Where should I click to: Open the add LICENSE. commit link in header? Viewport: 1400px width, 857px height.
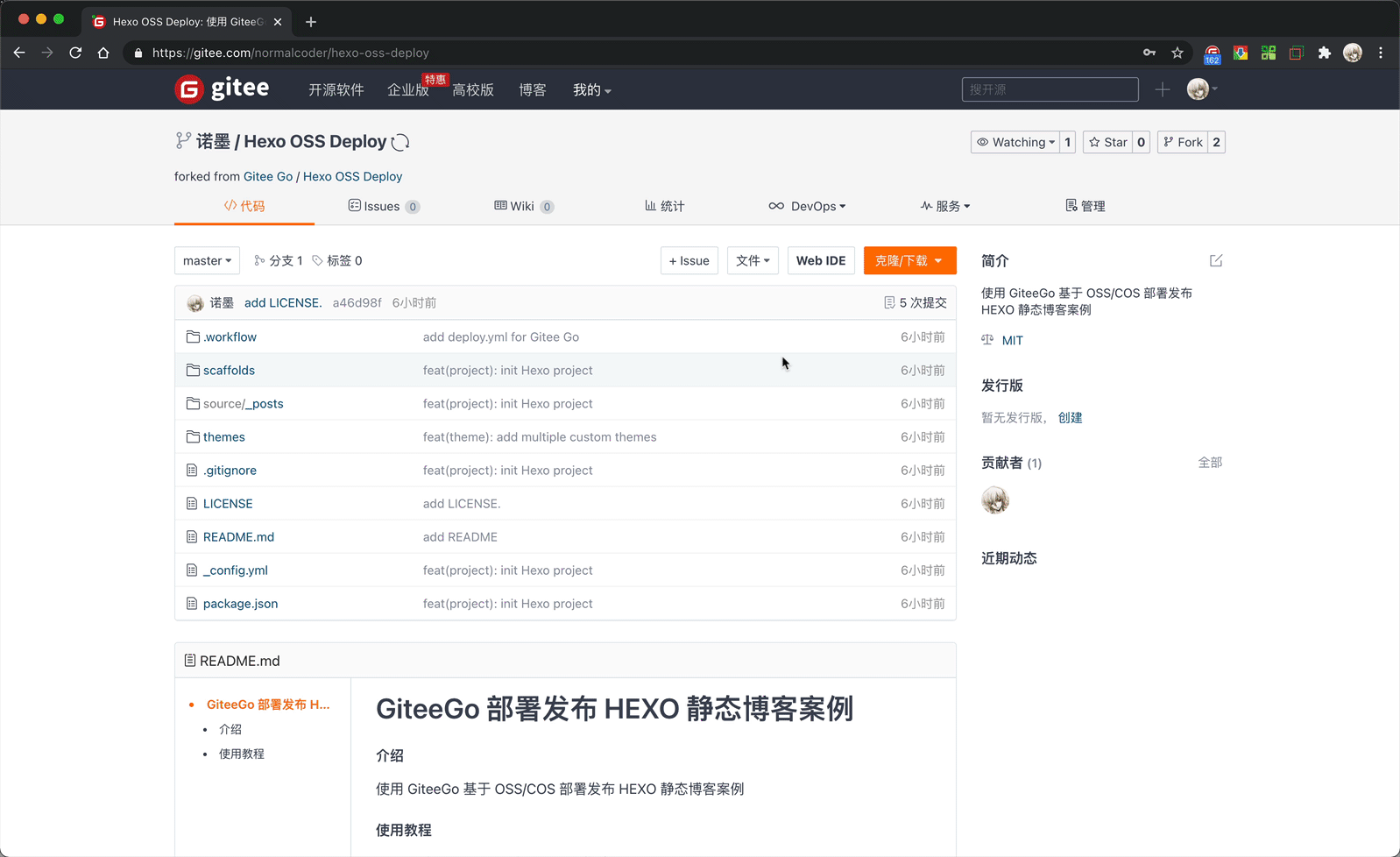point(283,302)
